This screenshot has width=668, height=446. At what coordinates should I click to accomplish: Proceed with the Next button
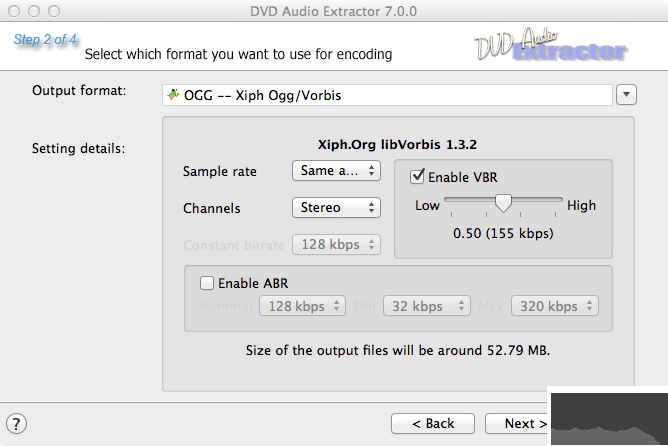pyautogui.click(x=519, y=423)
